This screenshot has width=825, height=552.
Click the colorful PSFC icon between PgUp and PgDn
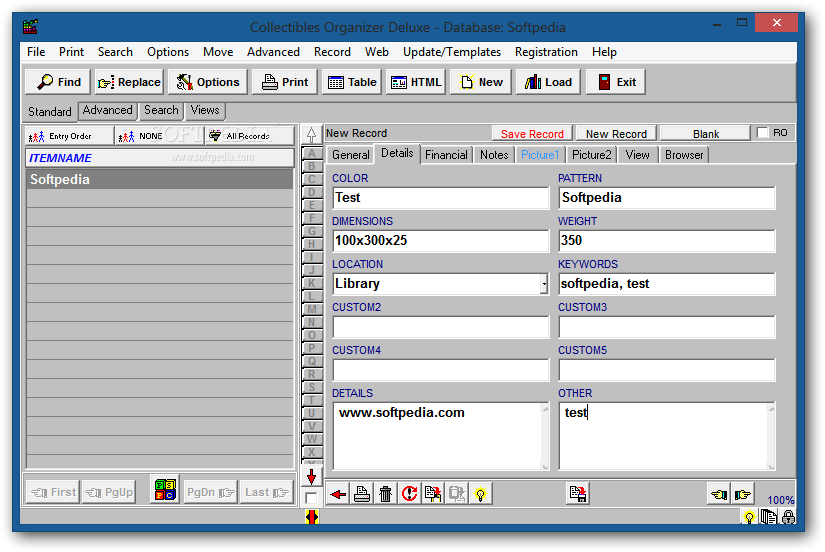click(165, 489)
